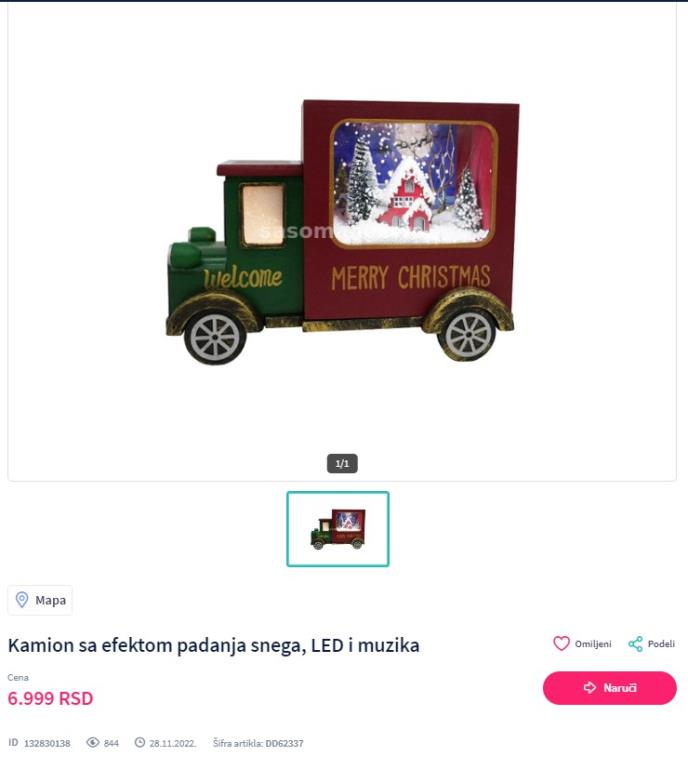Viewport: 688px width, 769px height.
Task: Click the eye views icon
Action: (x=93, y=743)
